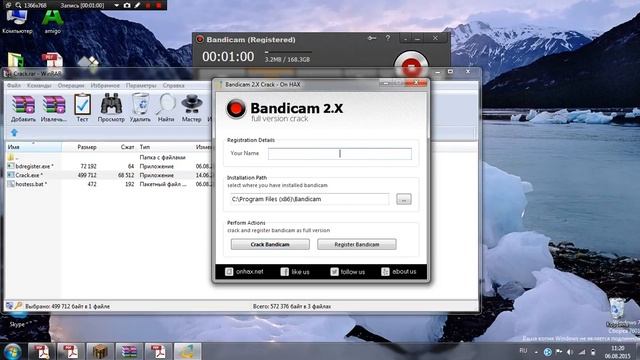Click the Bandicam storage progress bar
The width and height of the screenshot is (640, 360).
click(288, 52)
